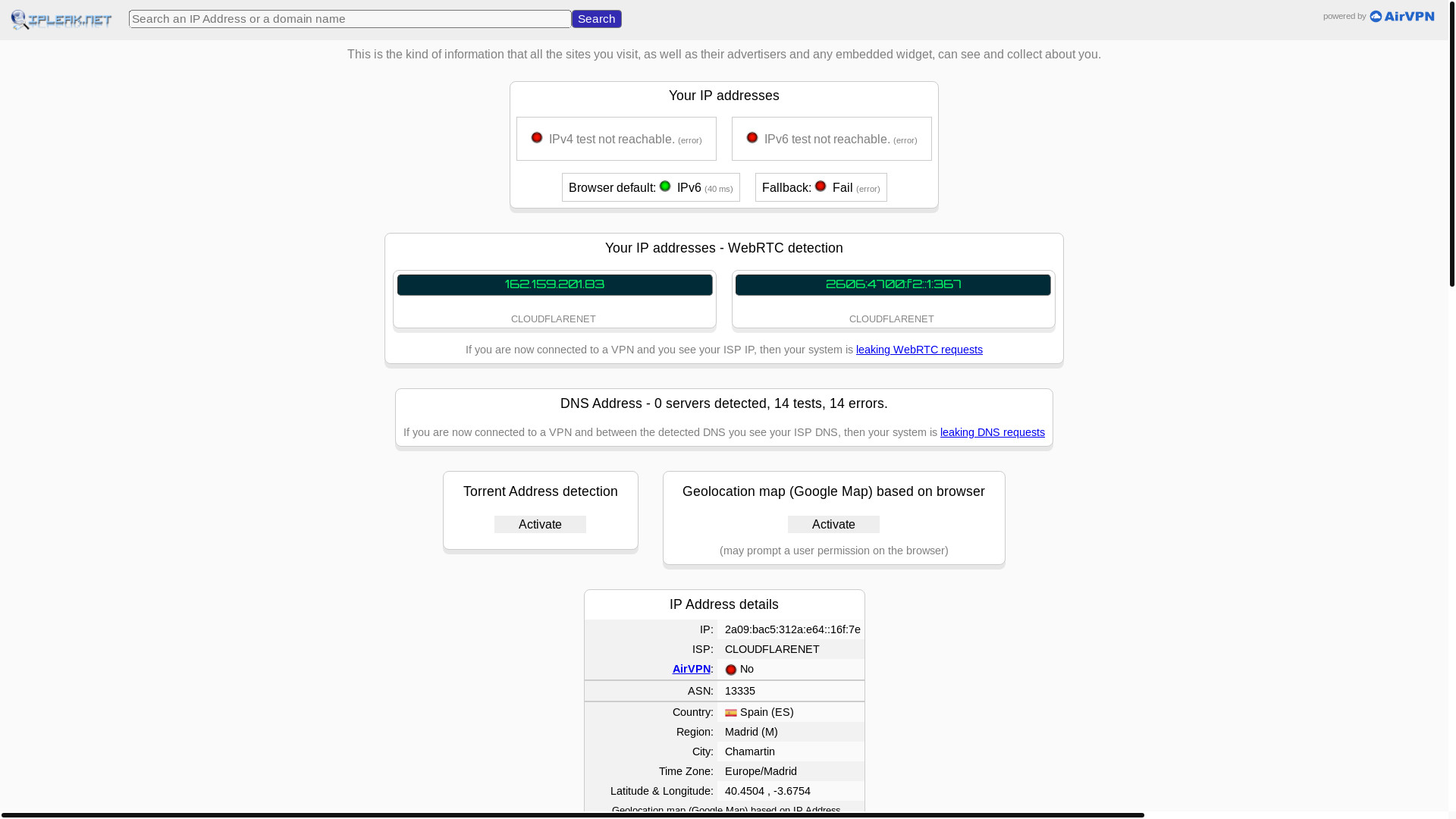
Task: Select the coordinates 40.4504 , -3.6754
Action: click(x=767, y=791)
